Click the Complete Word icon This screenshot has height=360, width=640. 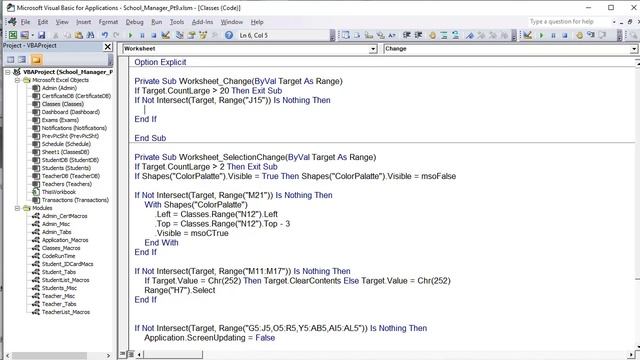[392, 36]
